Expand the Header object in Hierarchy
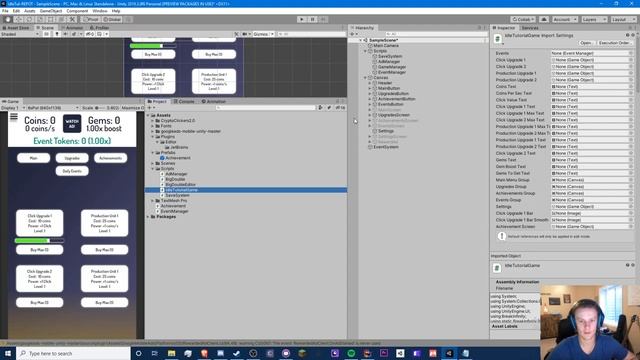This screenshot has width=640, height=360. pos(370,83)
